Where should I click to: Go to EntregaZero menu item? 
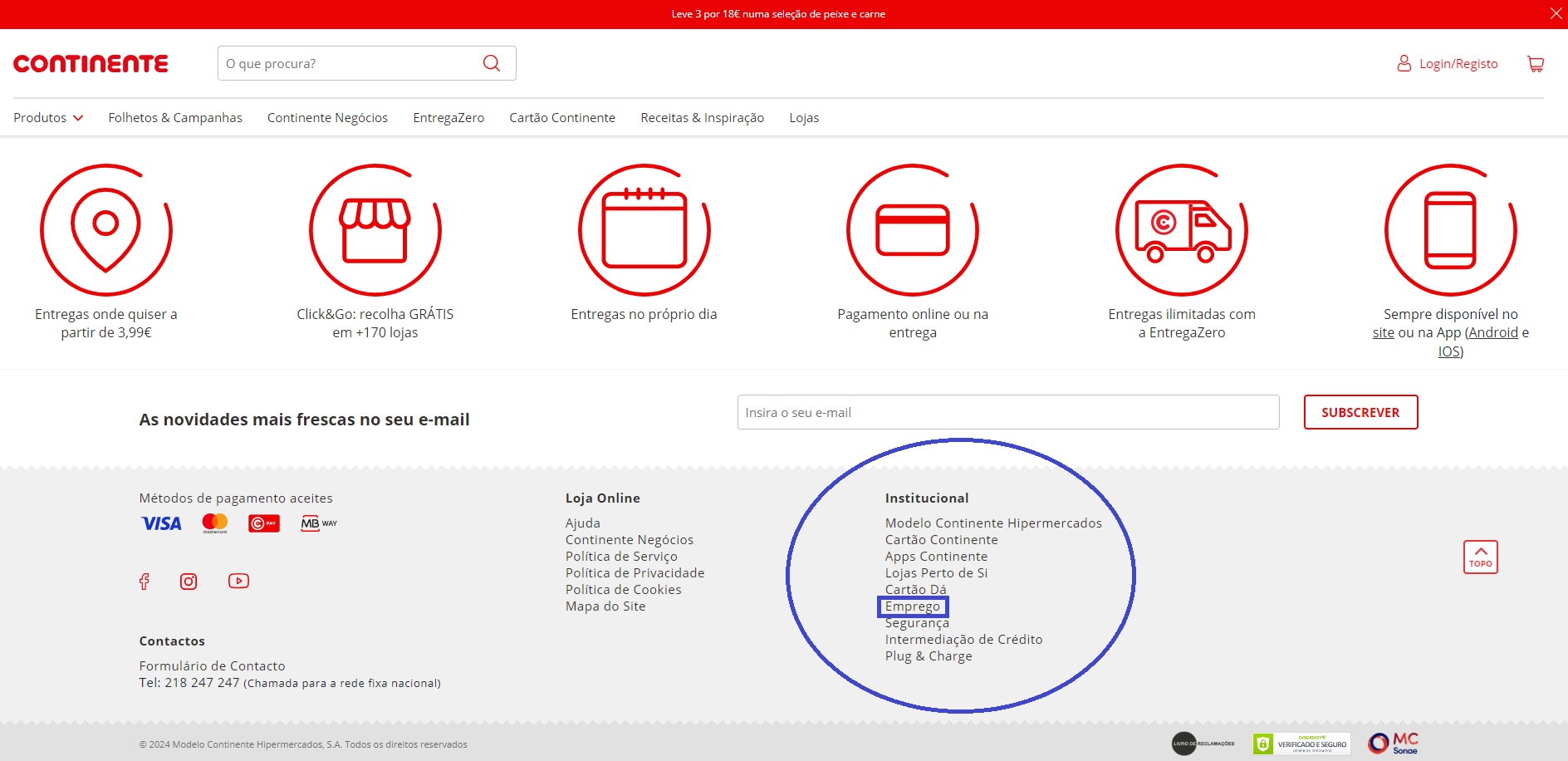tap(448, 118)
